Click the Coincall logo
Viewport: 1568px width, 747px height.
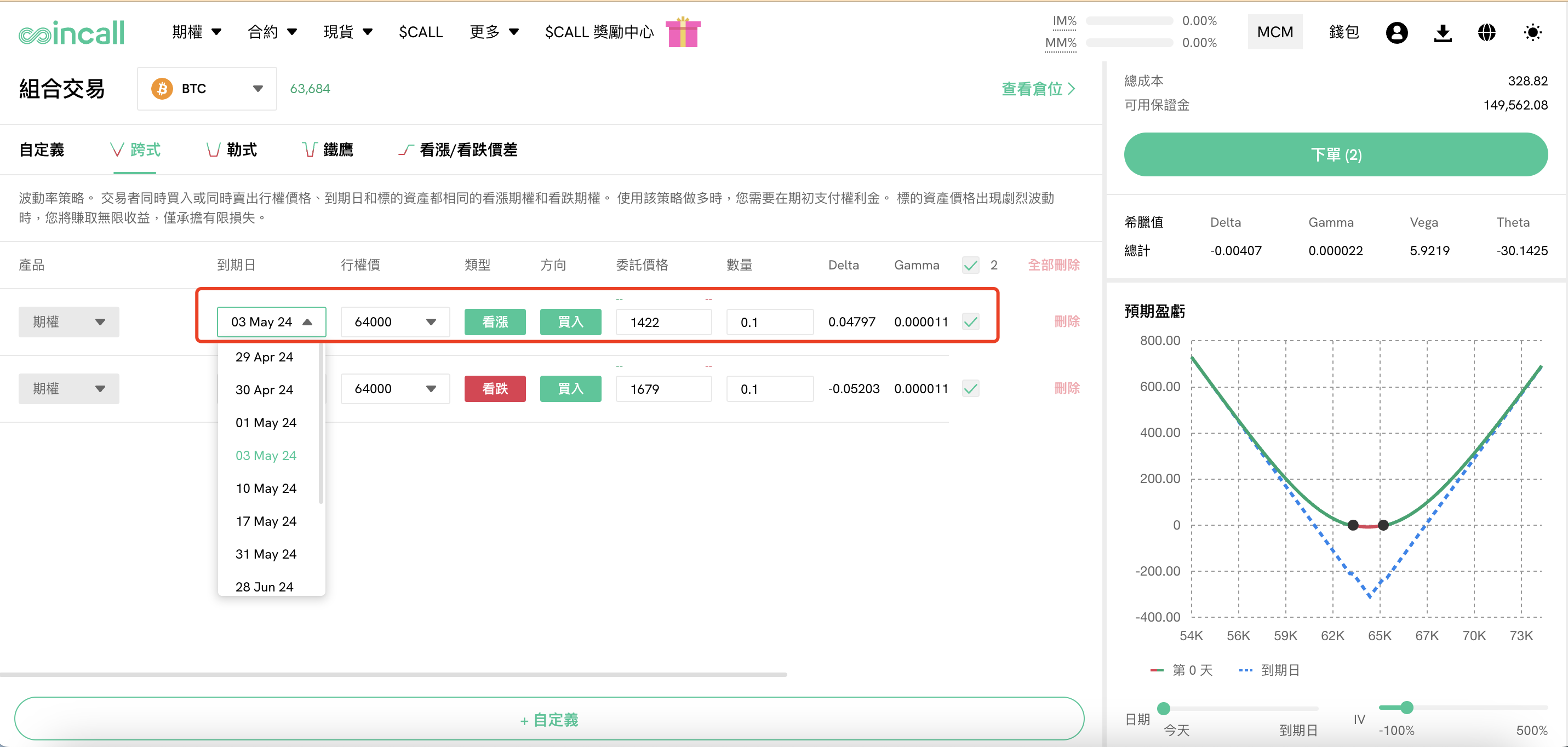(x=71, y=32)
